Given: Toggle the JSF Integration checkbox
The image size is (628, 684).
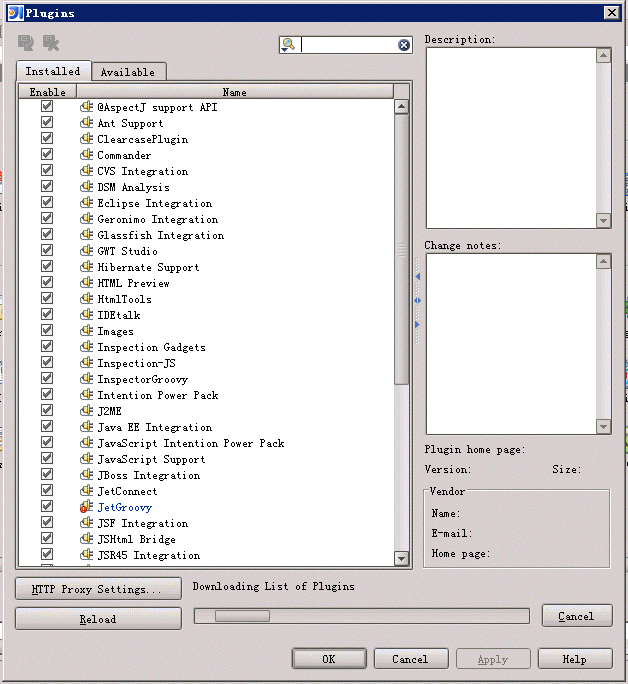Looking at the screenshot, I should tap(47, 522).
